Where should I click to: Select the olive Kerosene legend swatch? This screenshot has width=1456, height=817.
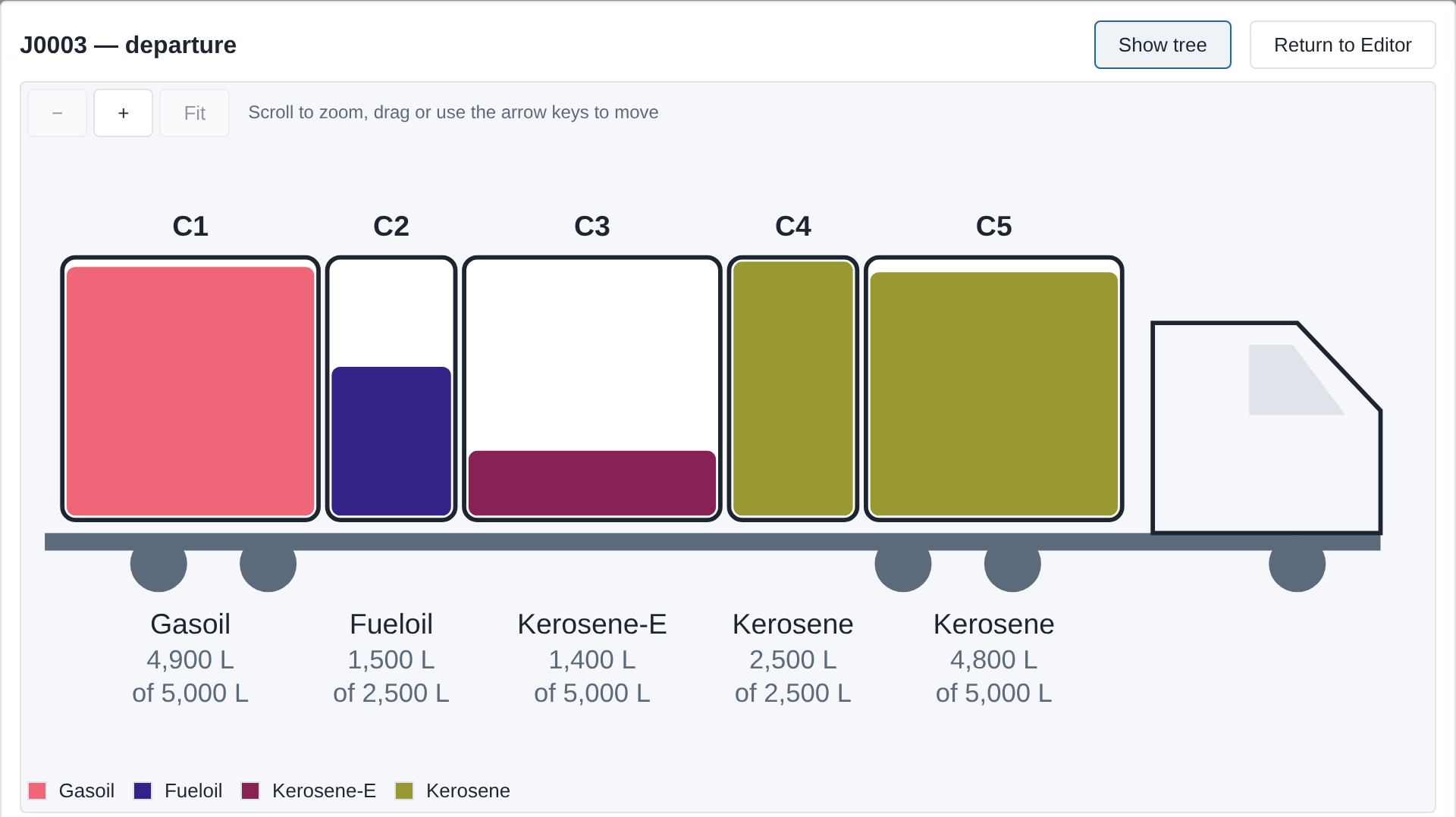[404, 790]
